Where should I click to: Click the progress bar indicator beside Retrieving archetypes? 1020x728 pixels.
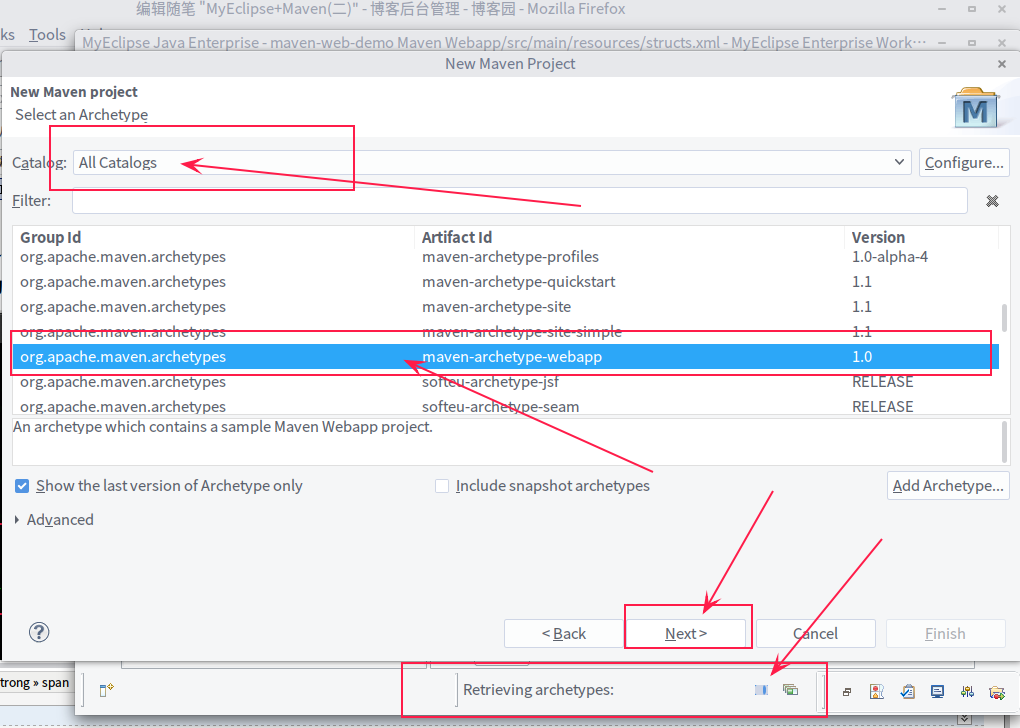click(x=761, y=690)
